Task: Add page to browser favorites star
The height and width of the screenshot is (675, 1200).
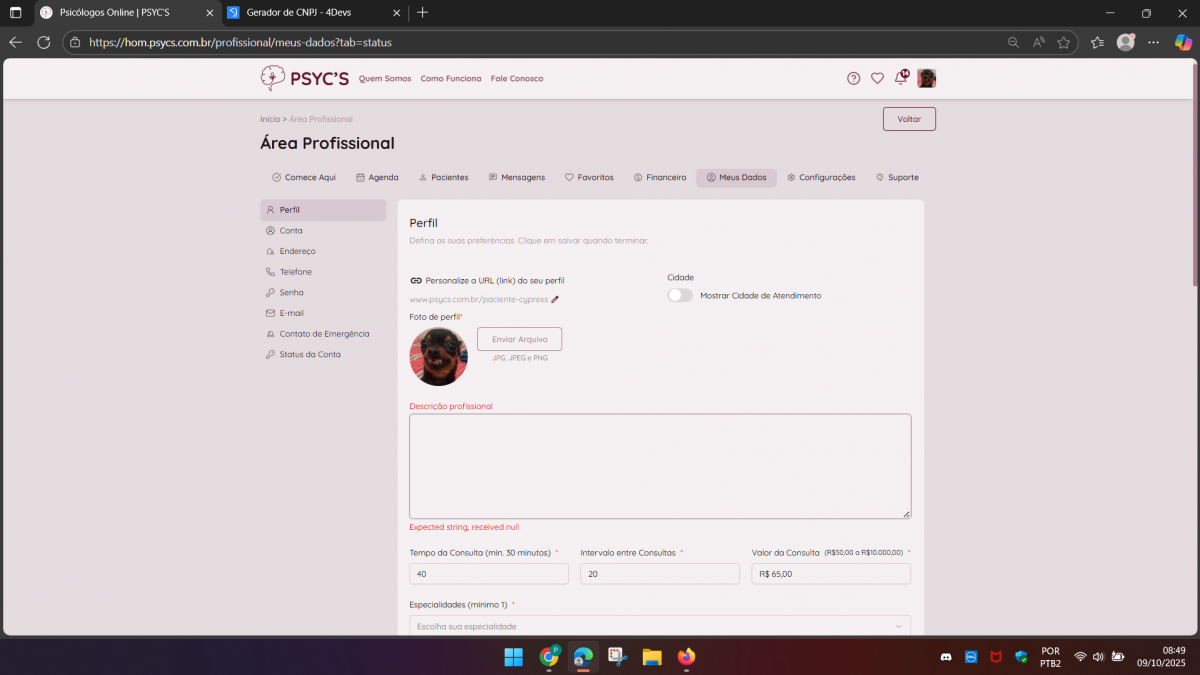Action: coord(1064,42)
